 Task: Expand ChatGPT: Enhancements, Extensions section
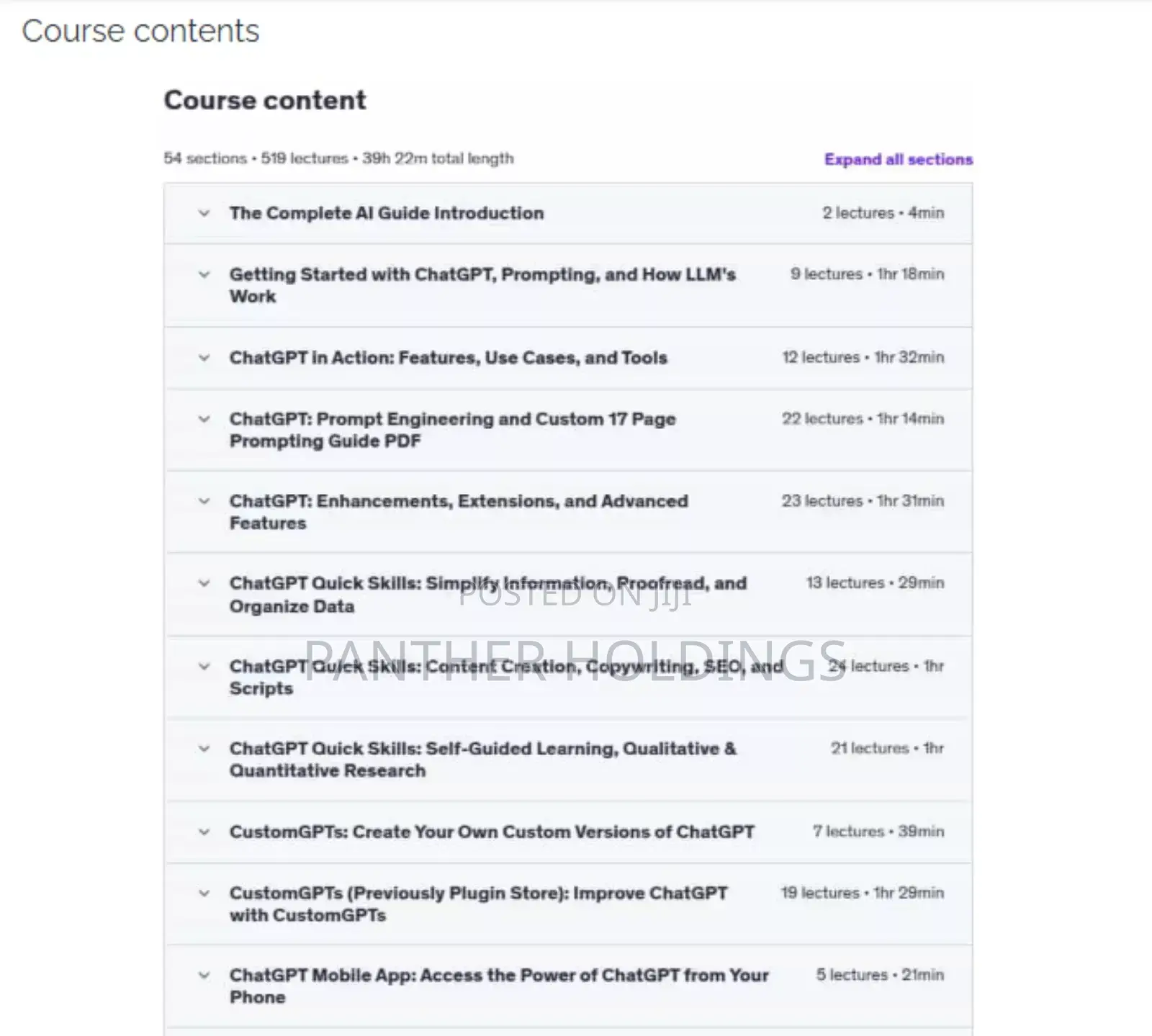[459, 511]
